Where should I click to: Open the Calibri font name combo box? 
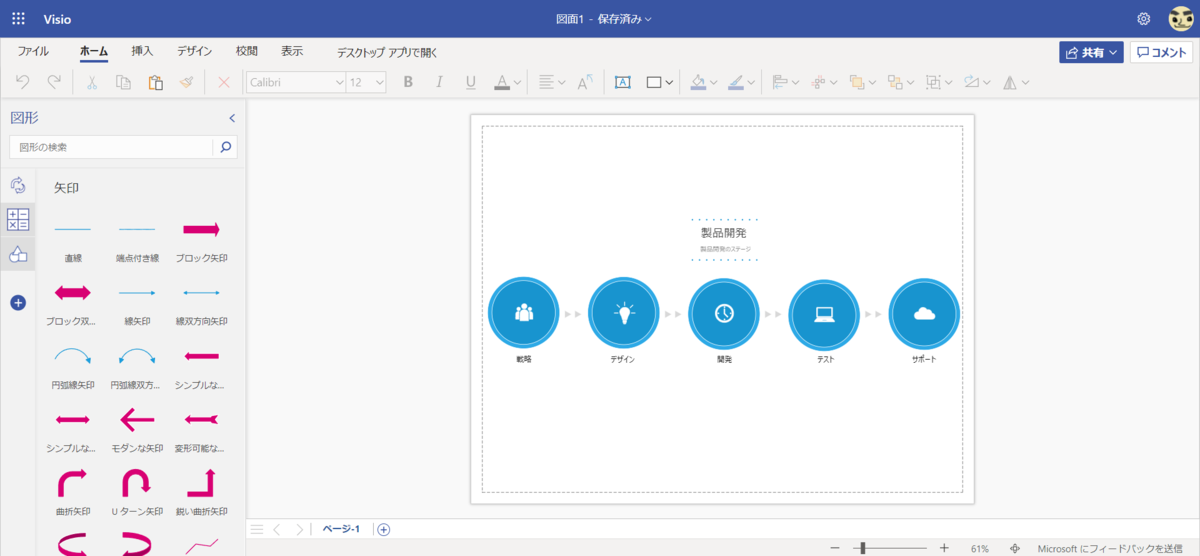[x=295, y=83]
